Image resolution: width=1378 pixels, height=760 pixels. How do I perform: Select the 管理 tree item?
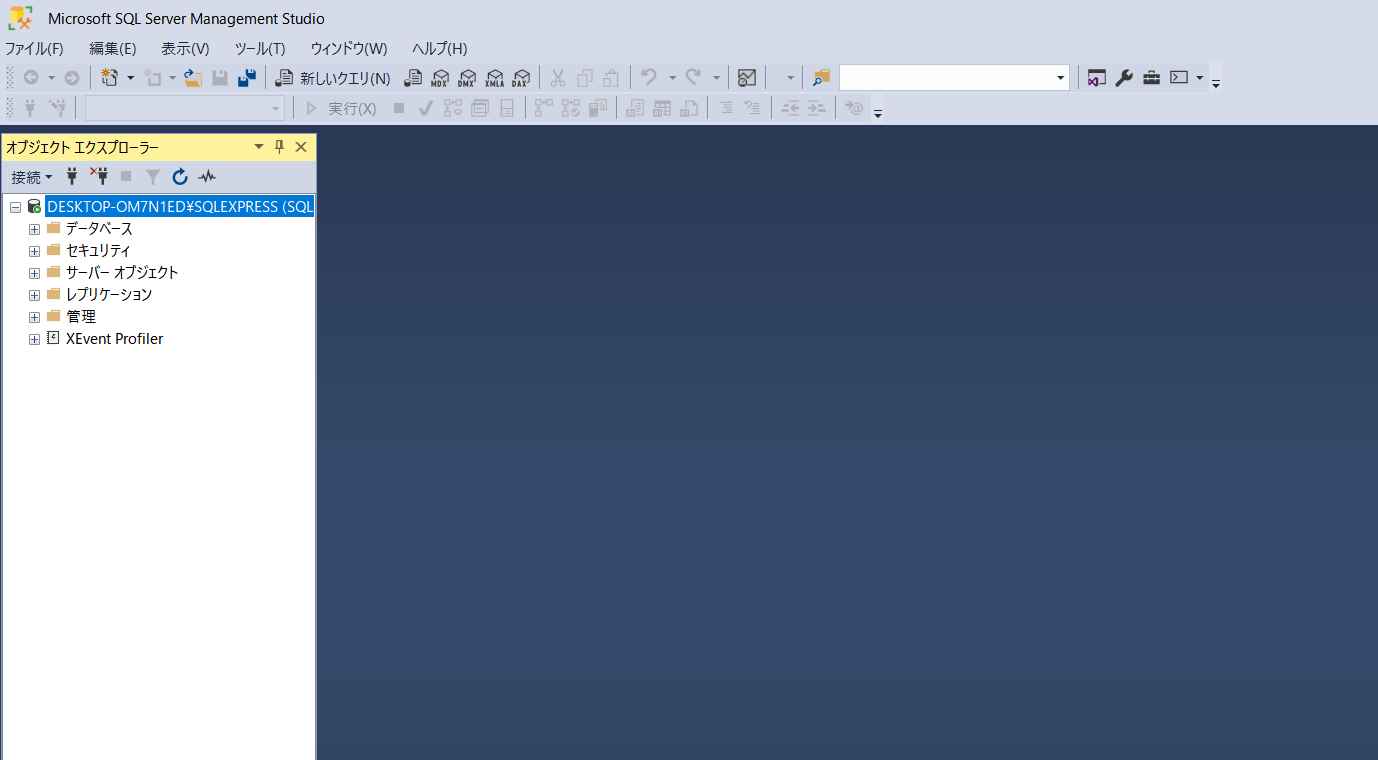(81, 317)
